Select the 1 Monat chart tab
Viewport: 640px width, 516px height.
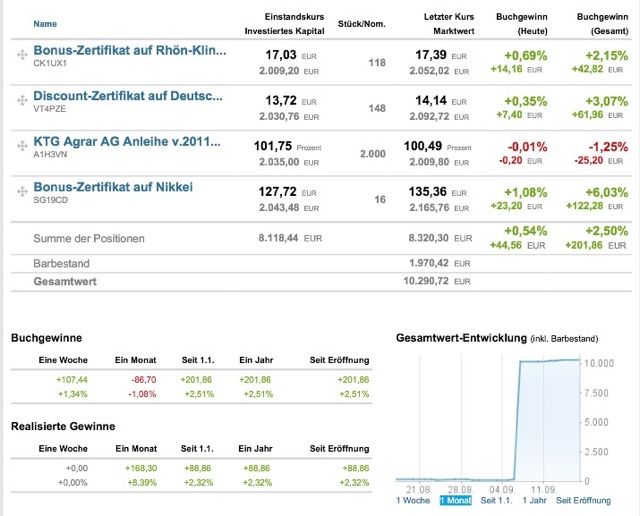(x=455, y=499)
